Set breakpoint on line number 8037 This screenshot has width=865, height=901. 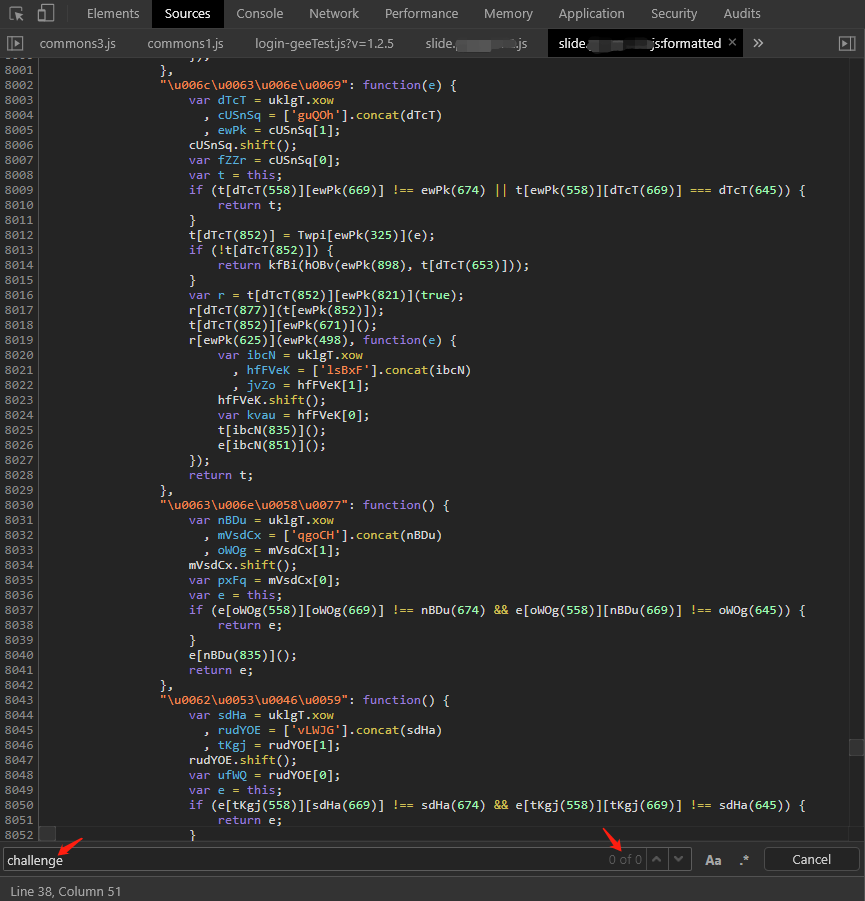19,610
